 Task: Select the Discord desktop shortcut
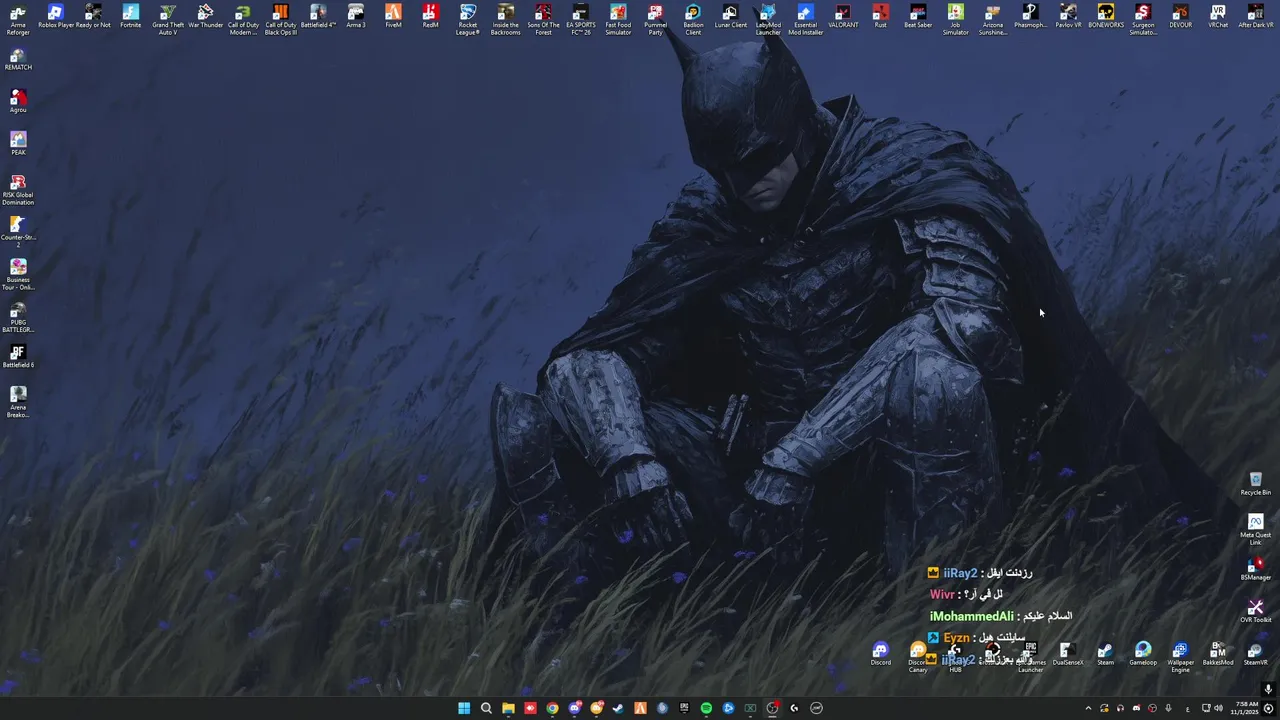click(880, 653)
